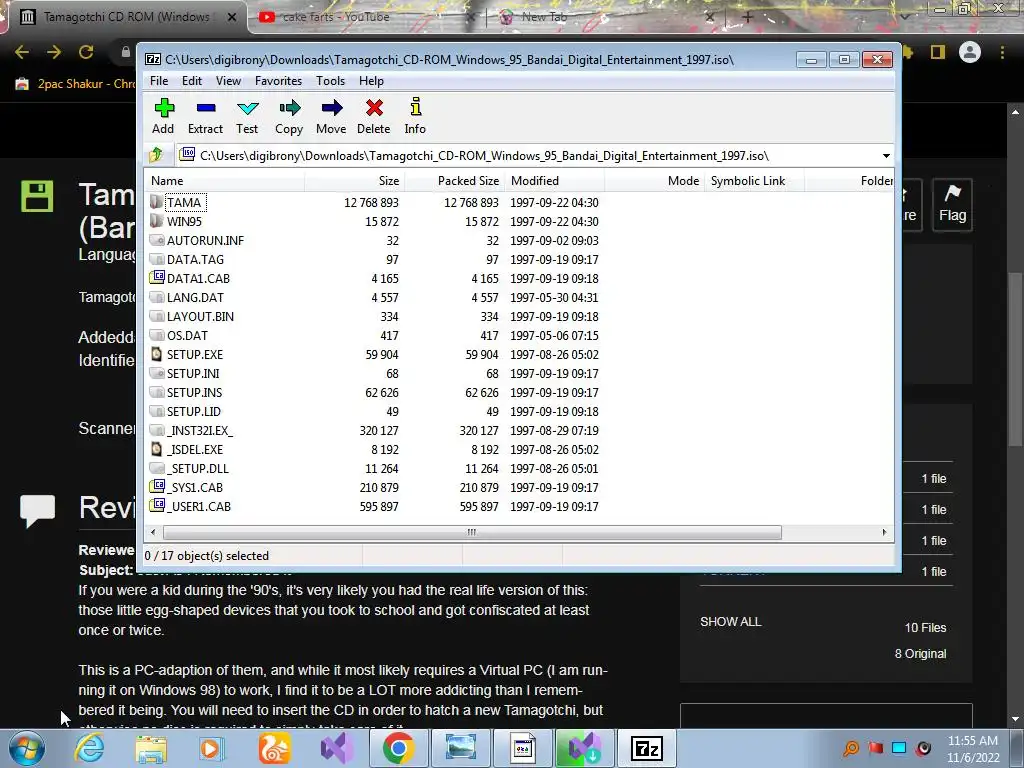Click the browser Back arrow
The width and height of the screenshot is (1024, 768).
[22, 52]
